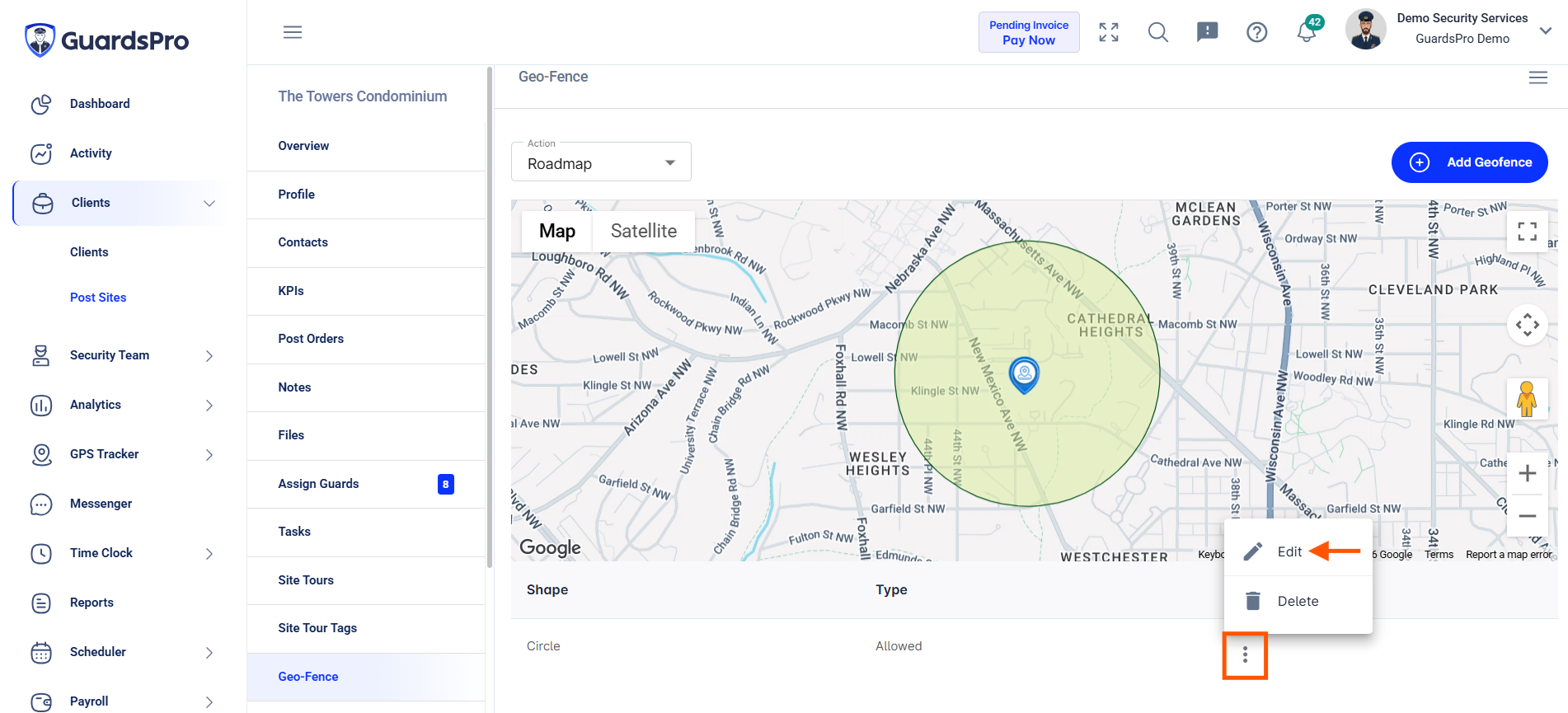This screenshot has height=713, width=1568.
Task: Toggle map fullscreen view button
Action: point(1528,232)
